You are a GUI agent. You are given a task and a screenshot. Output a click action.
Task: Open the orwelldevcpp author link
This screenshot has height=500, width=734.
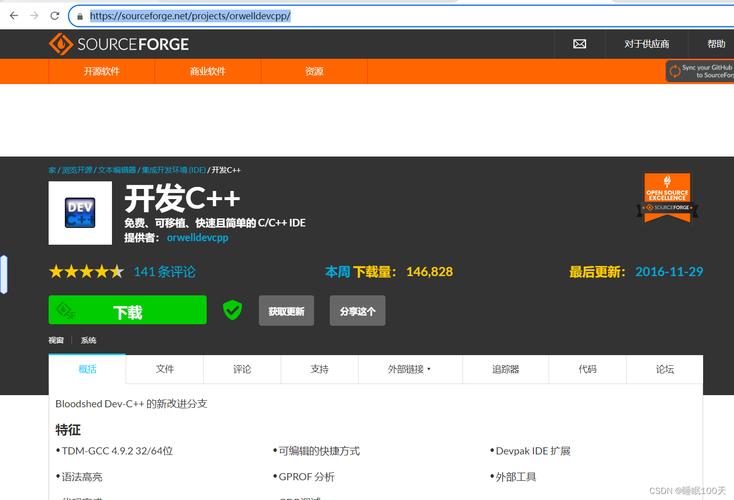point(197,238)
